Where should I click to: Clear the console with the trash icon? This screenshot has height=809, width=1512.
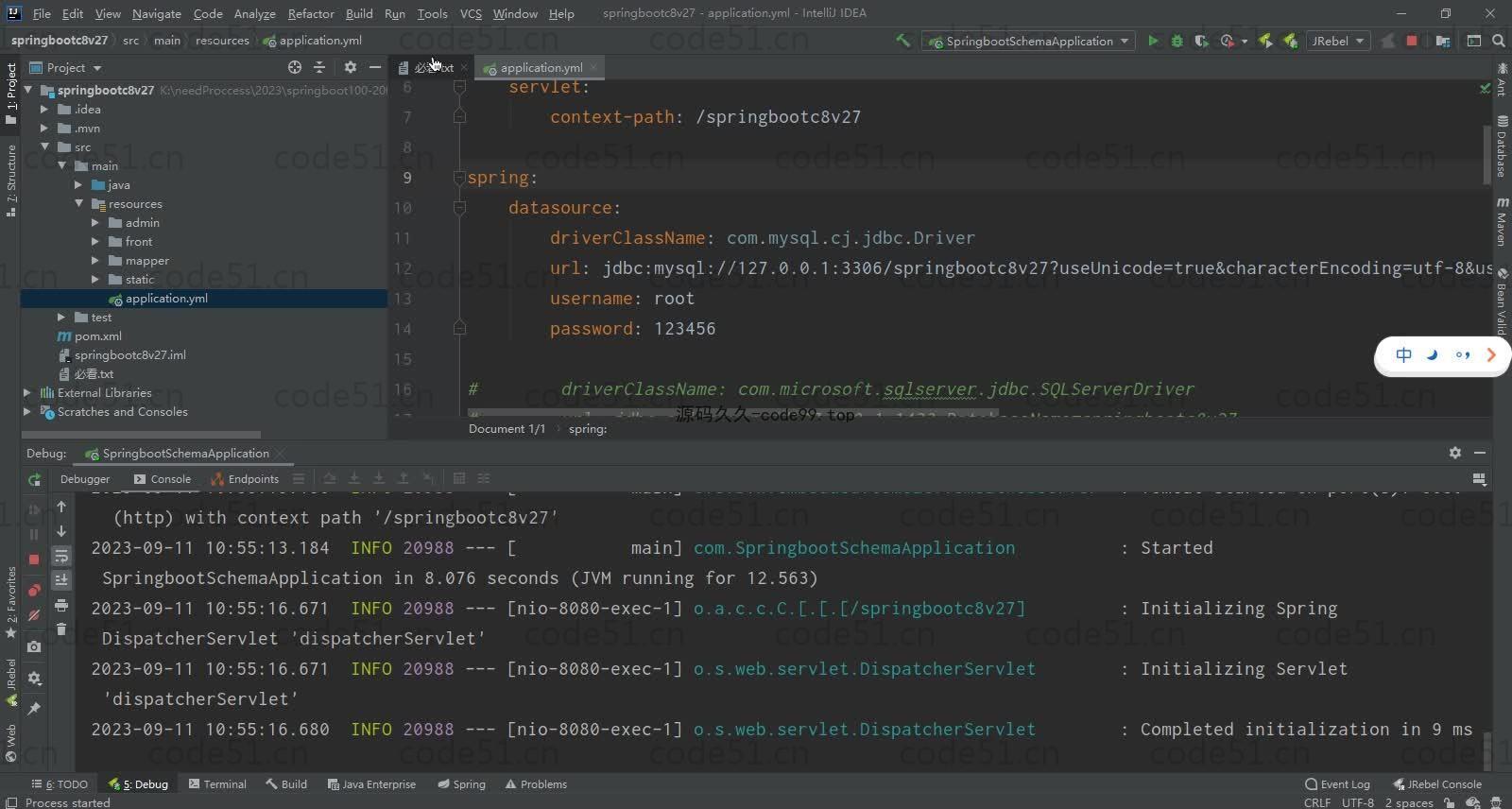61,628
